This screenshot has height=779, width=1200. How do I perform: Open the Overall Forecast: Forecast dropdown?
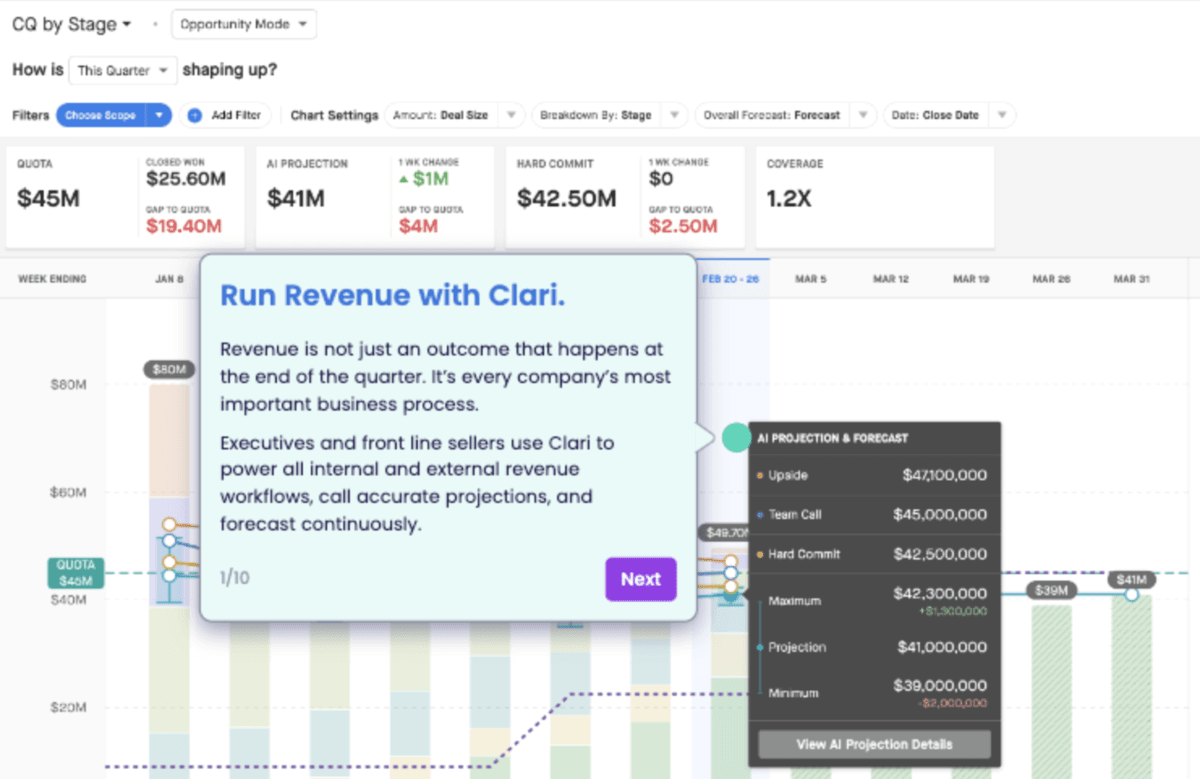[785, 115]
